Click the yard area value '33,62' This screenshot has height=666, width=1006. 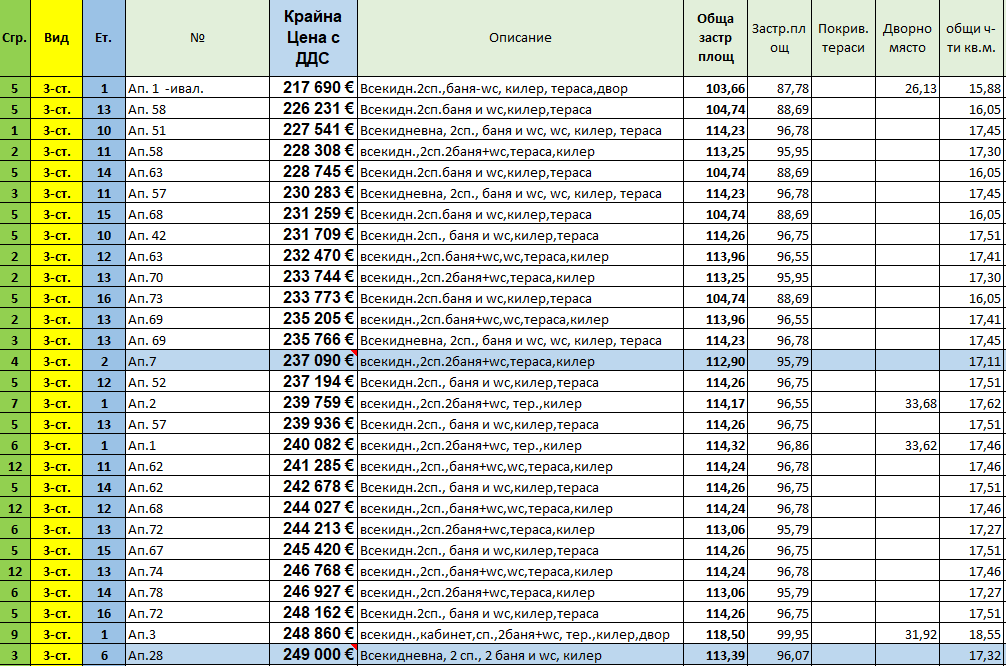click(907, 445)
